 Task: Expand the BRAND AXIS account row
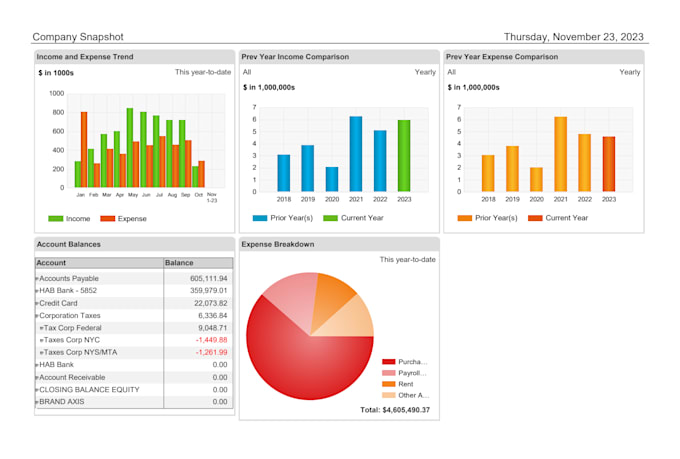[37, 402]
